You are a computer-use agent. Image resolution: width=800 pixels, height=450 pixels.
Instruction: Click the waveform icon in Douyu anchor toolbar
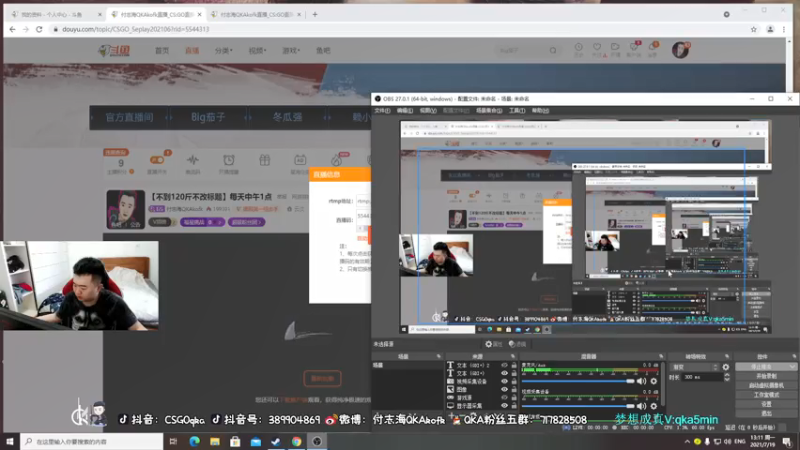point(192,160)
